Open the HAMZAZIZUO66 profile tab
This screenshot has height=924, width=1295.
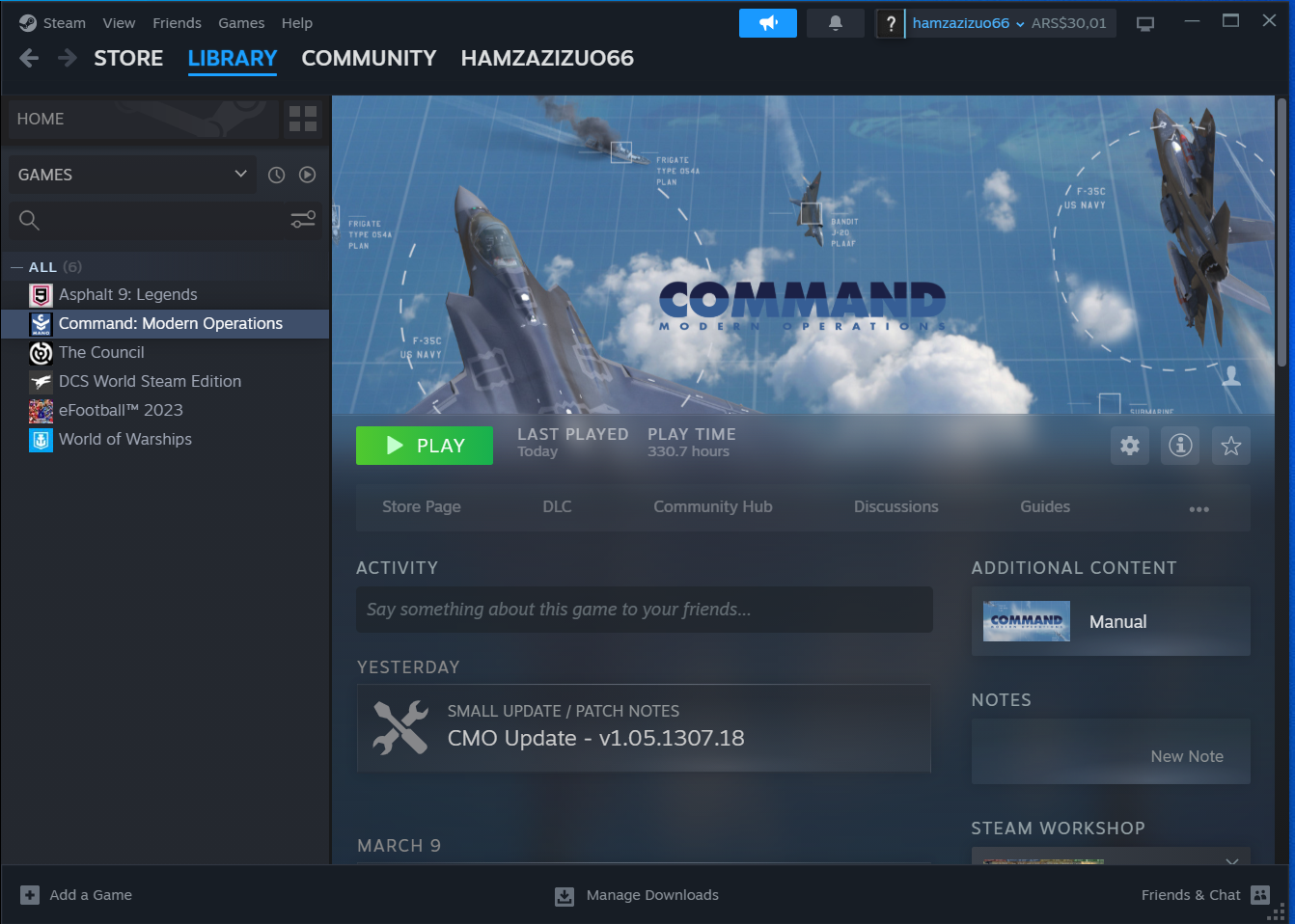pyautogui.click(x=547, y=58)
